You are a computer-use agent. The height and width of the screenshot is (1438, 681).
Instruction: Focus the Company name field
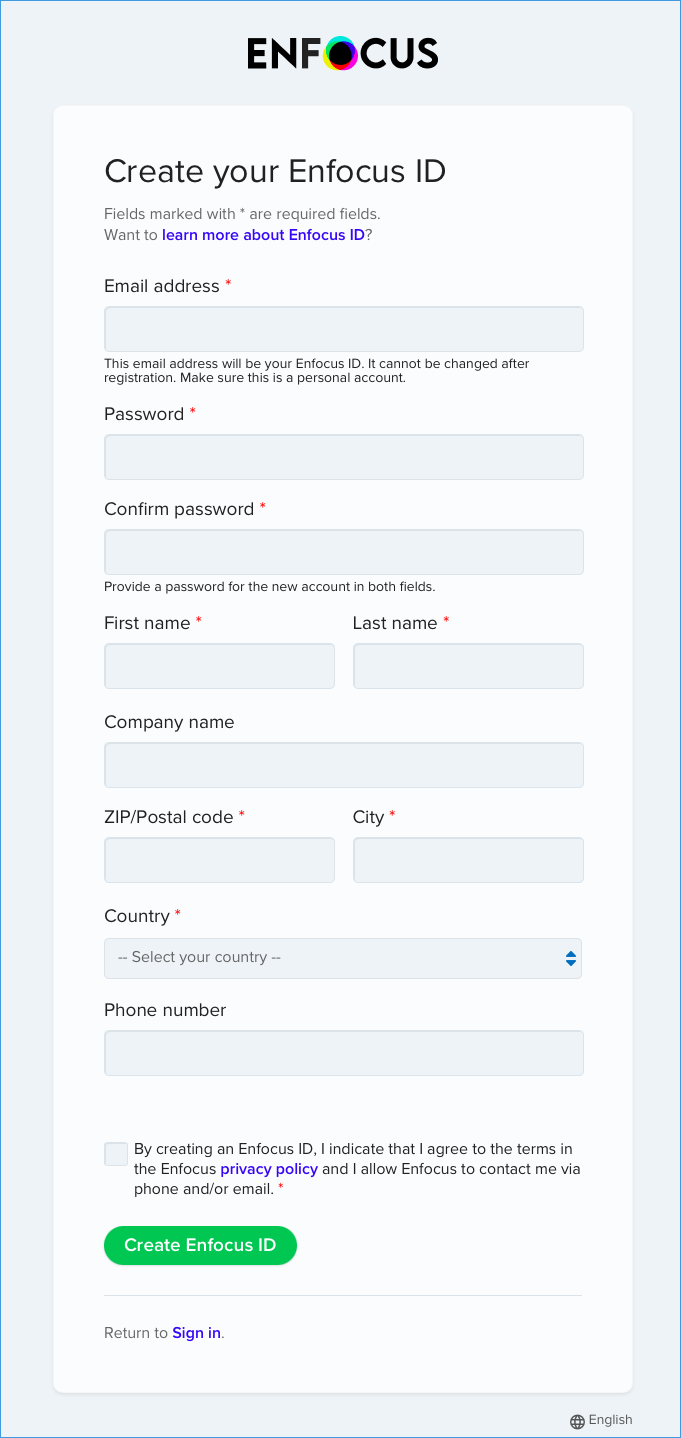tap(343, 765)
